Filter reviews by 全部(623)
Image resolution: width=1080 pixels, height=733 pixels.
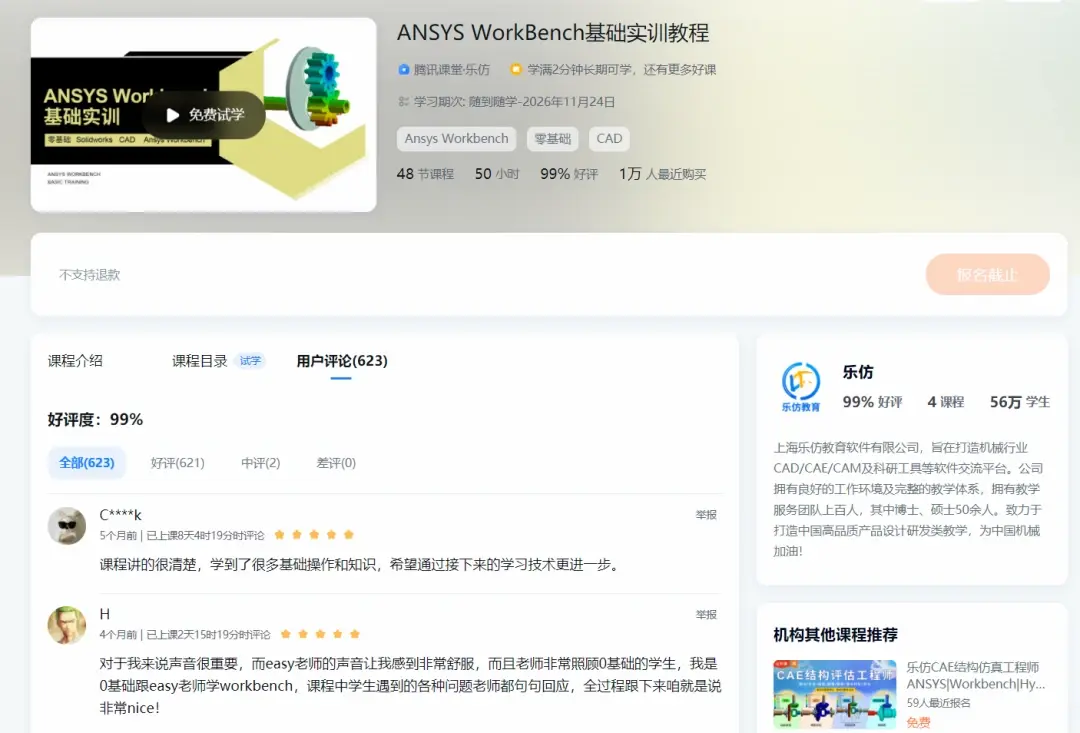point(87,463)
